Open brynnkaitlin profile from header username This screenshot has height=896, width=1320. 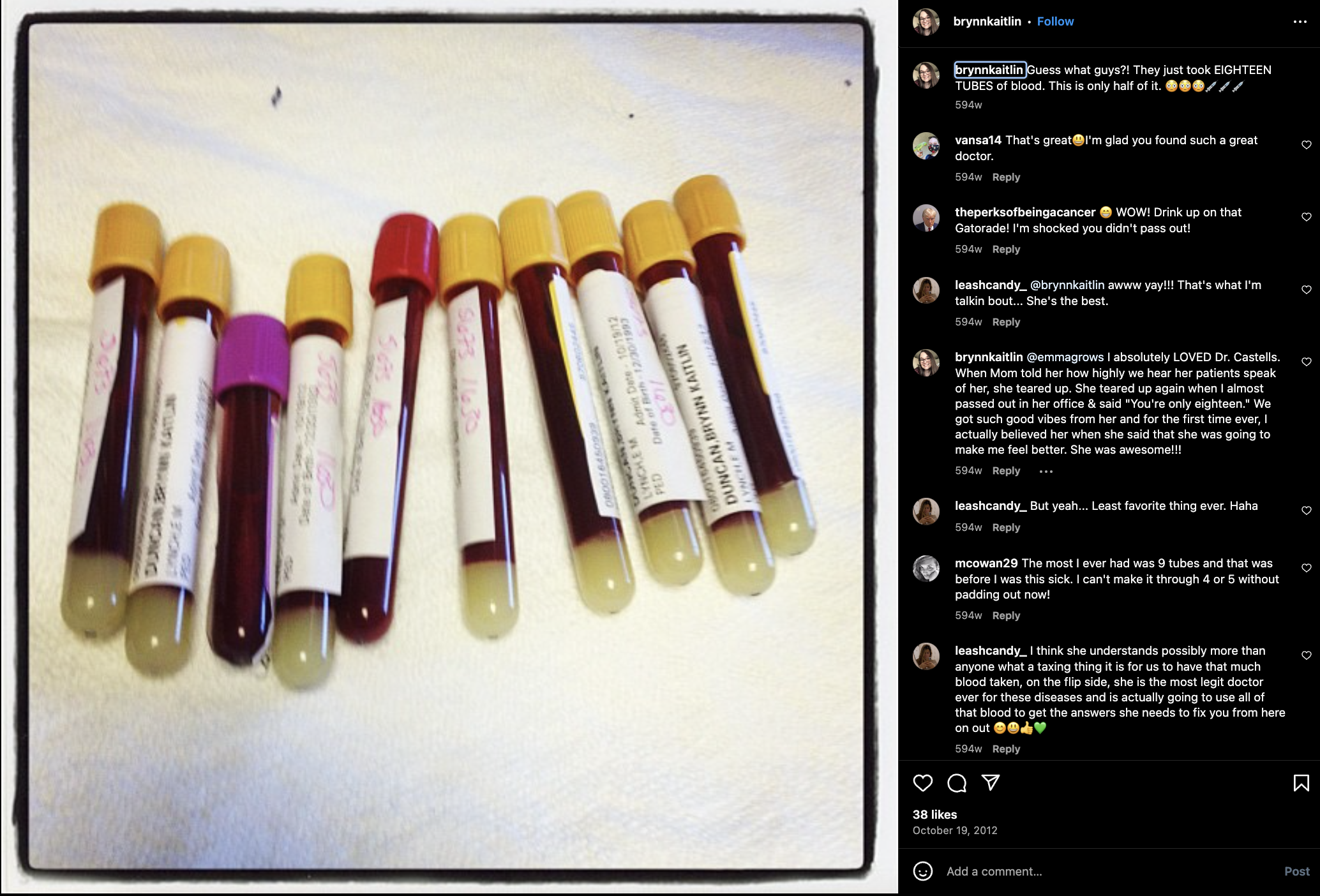(x=987, y=21)
